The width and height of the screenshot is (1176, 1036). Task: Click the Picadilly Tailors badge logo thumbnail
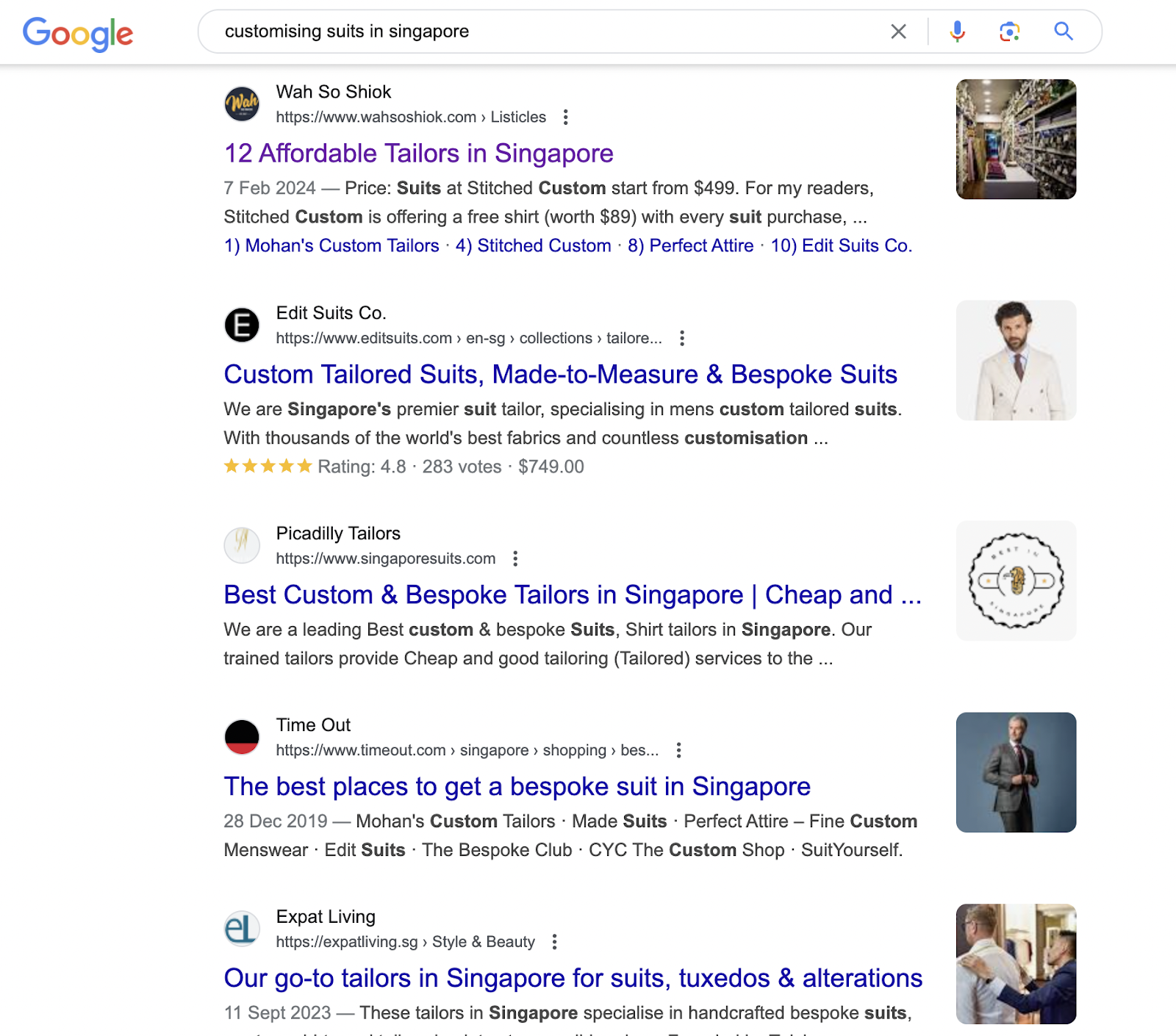point(1016,580)
